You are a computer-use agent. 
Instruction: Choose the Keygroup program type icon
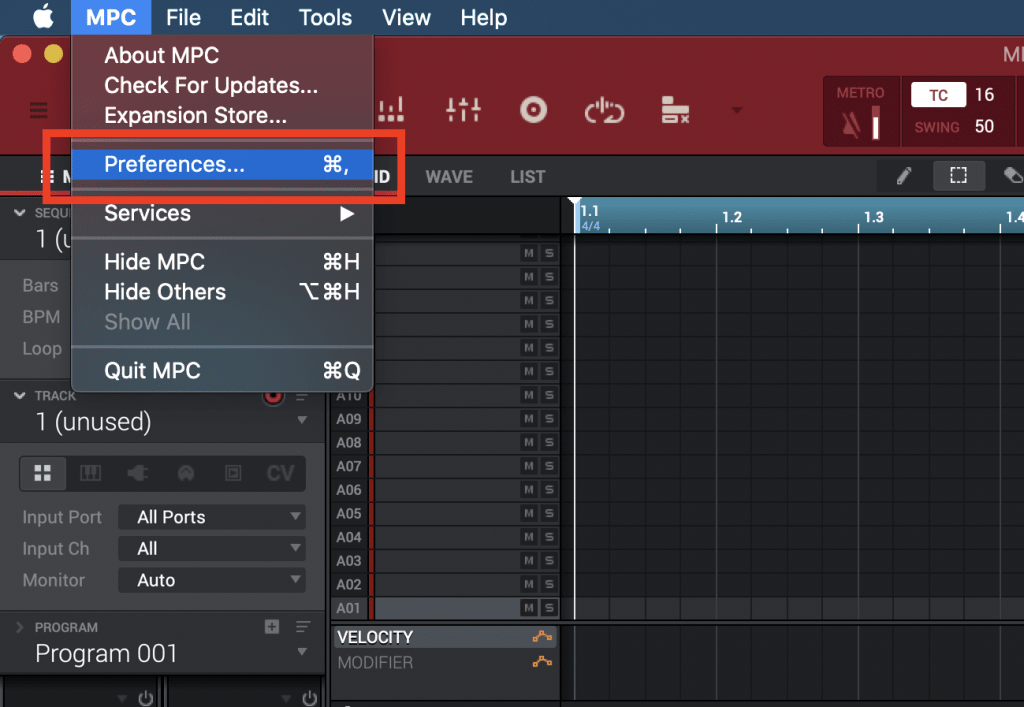[90, 473]
